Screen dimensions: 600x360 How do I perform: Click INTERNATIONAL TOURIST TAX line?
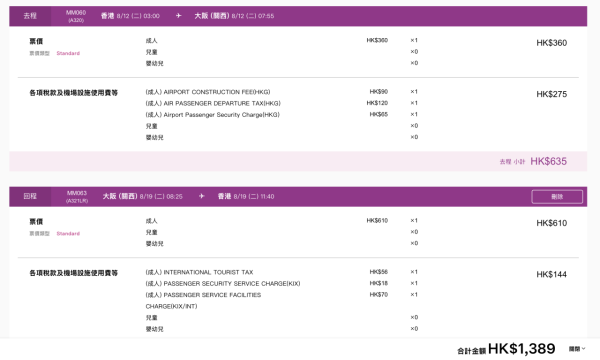pos(199,272)
